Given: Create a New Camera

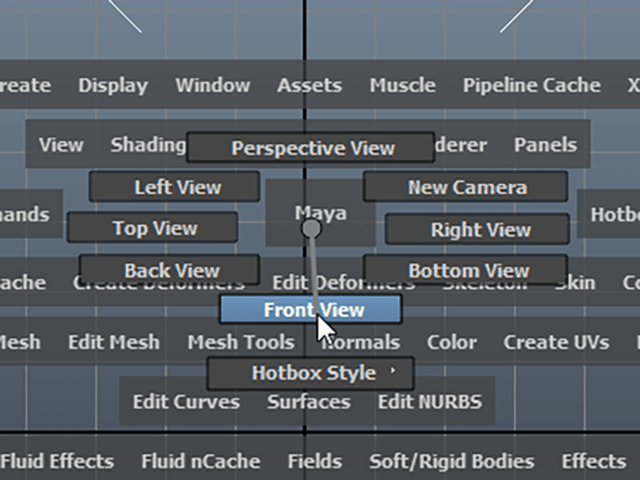Looking at the screenshot, I should (466, 187).
